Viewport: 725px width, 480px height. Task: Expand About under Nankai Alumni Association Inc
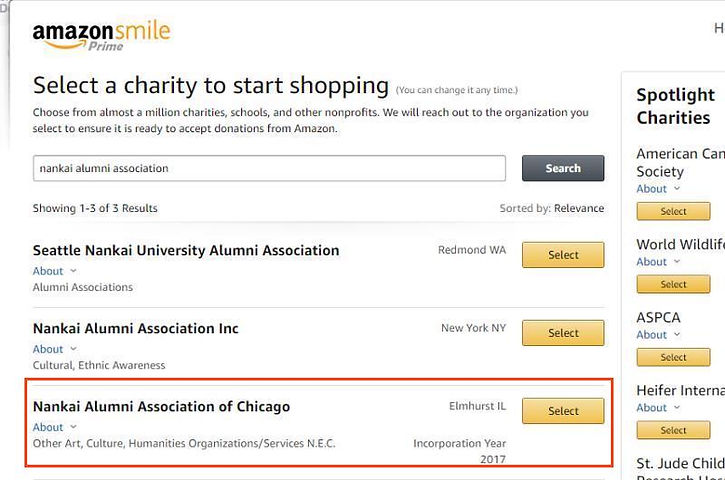pos(55,349)
